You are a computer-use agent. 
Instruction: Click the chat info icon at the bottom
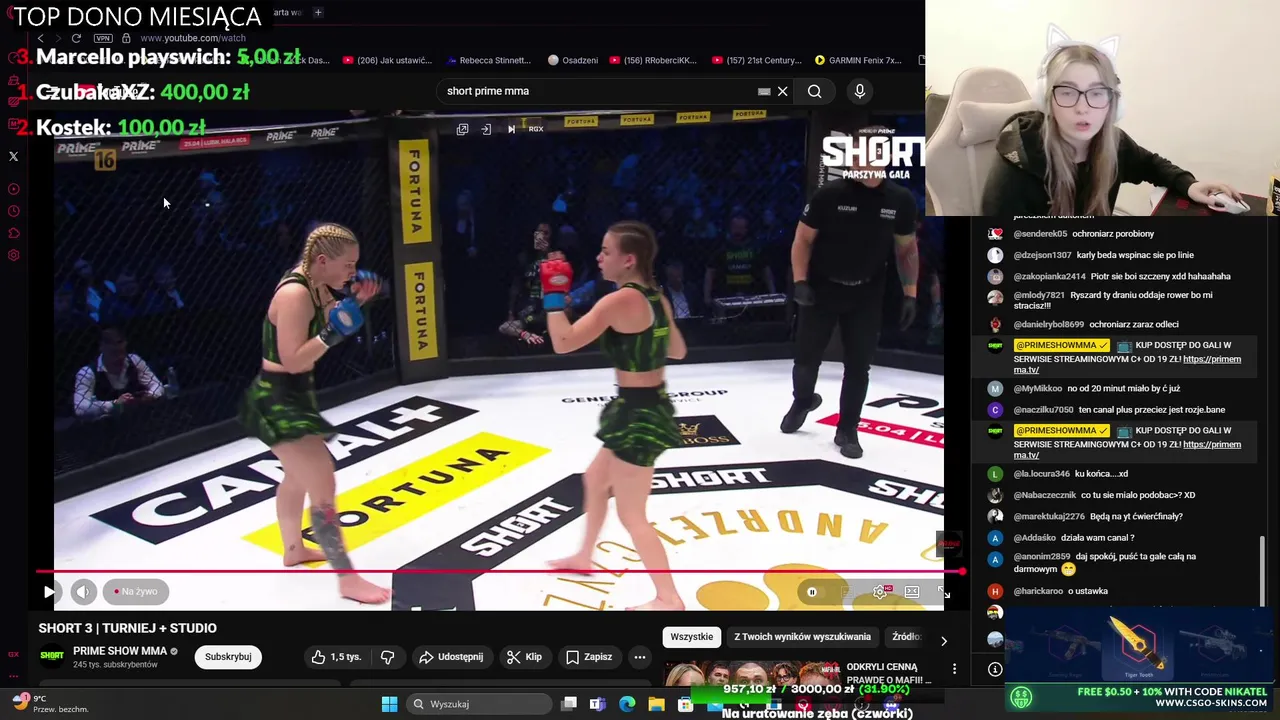995,669
